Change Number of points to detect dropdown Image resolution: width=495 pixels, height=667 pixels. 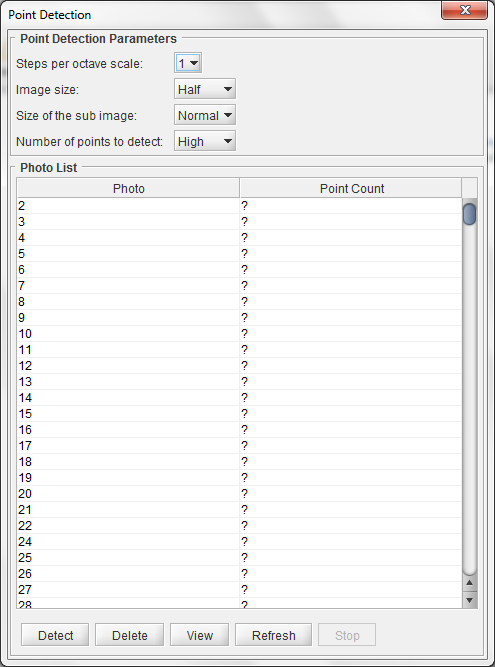[205, 141]
